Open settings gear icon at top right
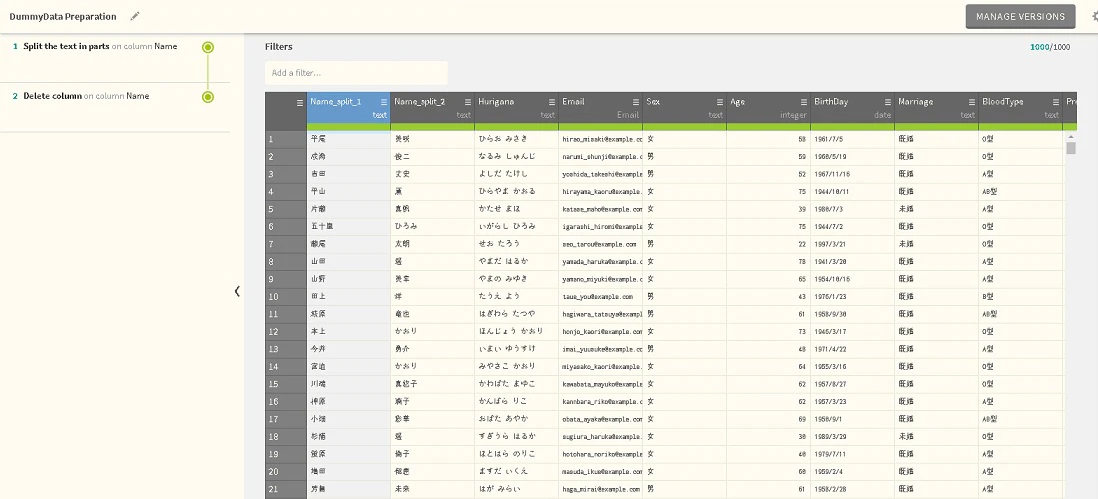Screen dimensions: 1098x499 point(1094,16)
